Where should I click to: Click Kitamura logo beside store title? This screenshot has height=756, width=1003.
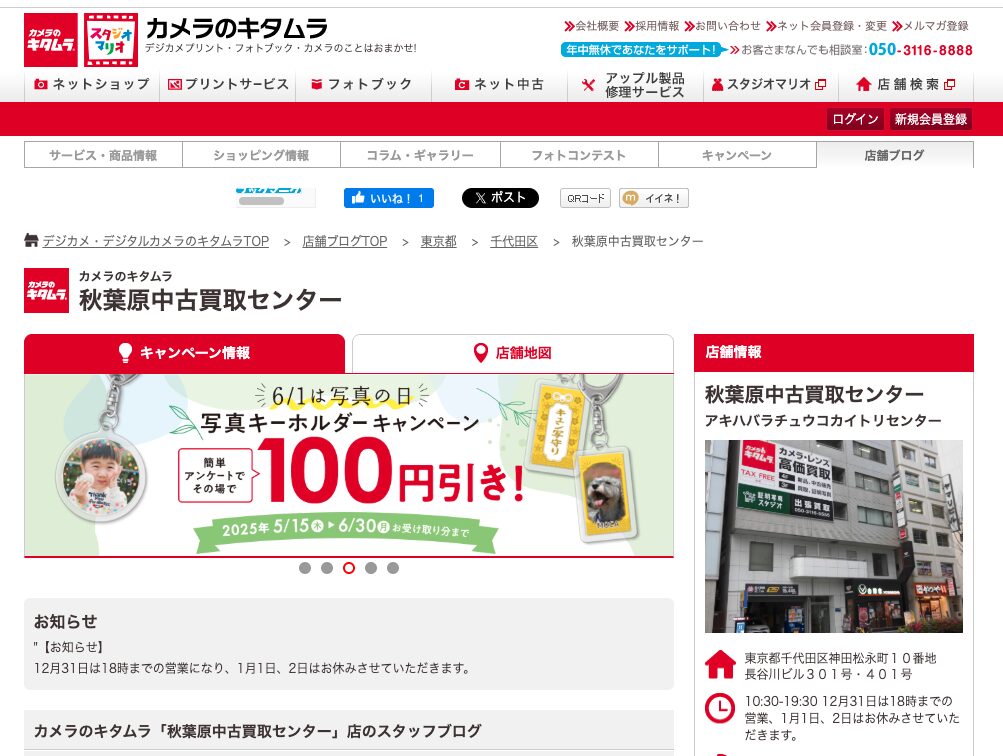pos(46,290)
